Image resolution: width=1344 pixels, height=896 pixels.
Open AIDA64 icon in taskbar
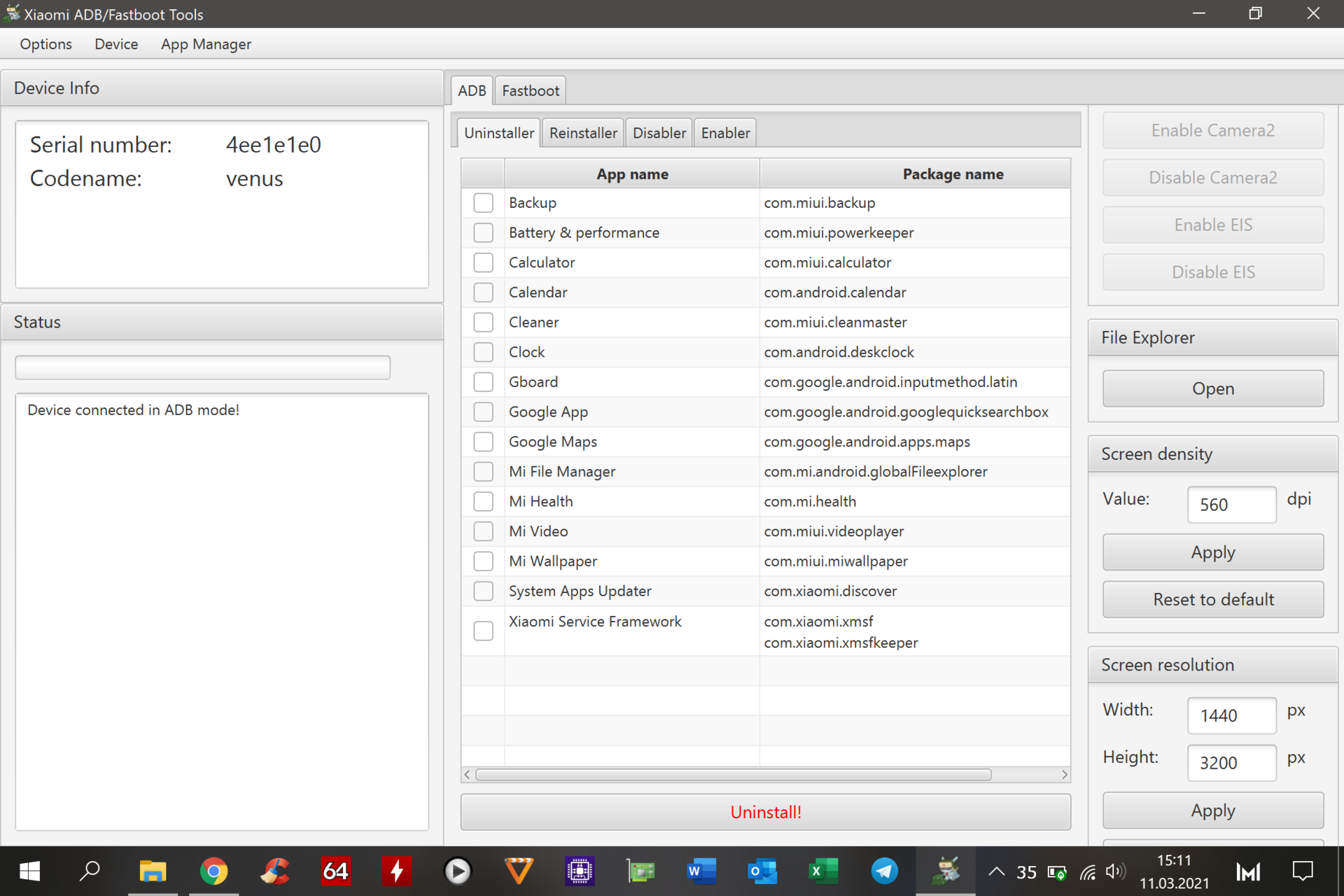[336, 871]
